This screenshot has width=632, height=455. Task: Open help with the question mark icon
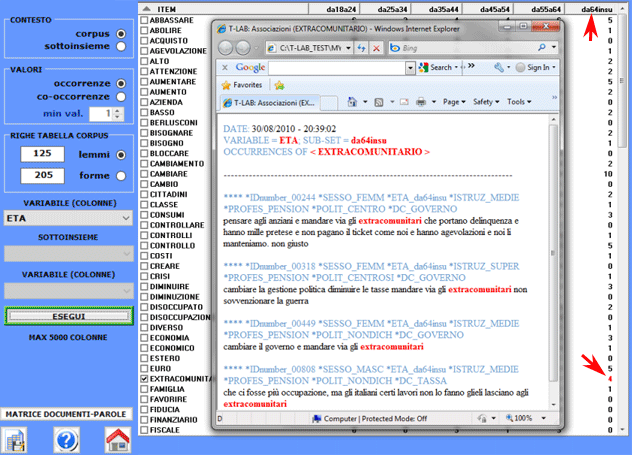67,439
